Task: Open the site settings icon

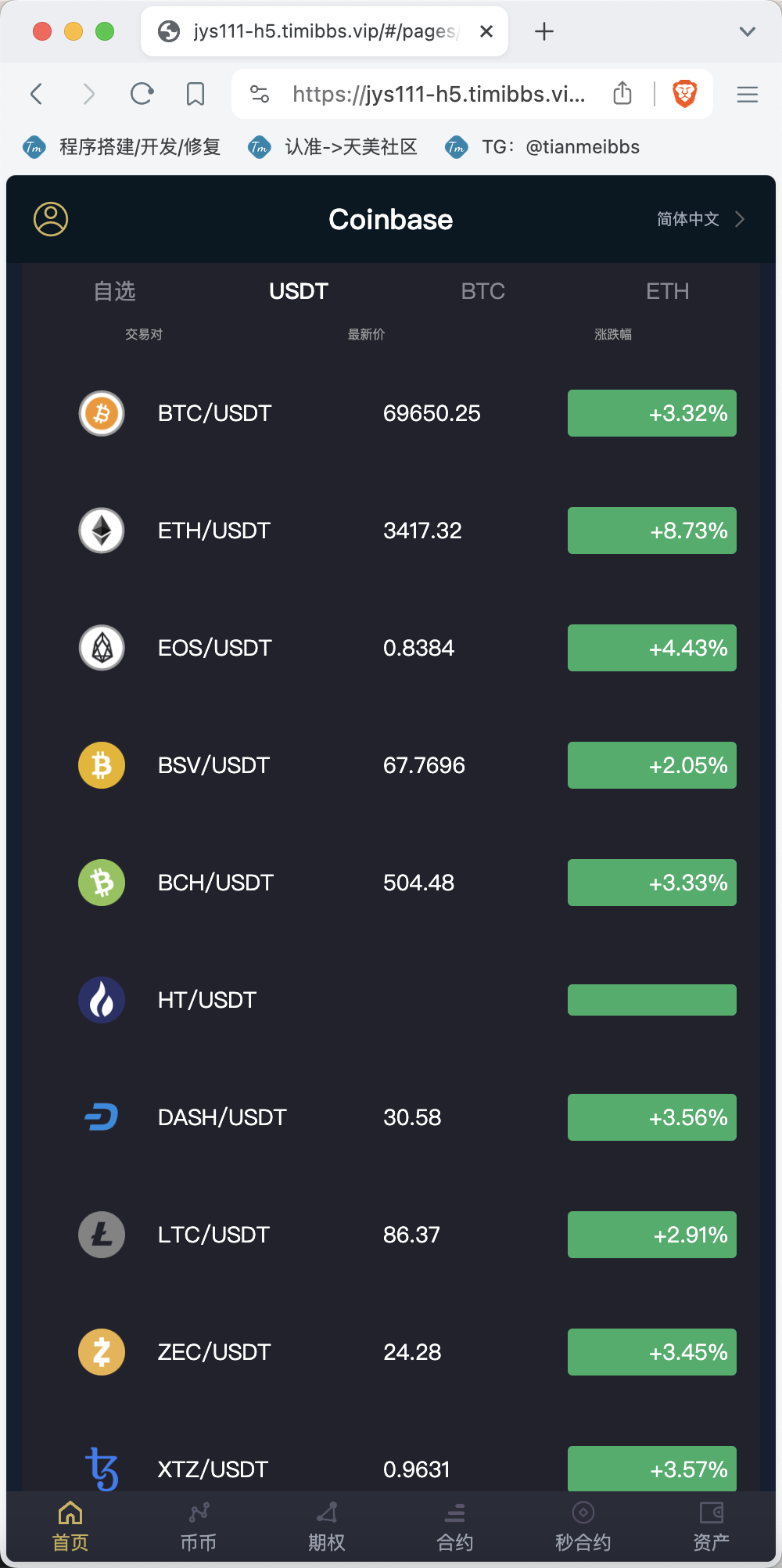Action: 260,95
